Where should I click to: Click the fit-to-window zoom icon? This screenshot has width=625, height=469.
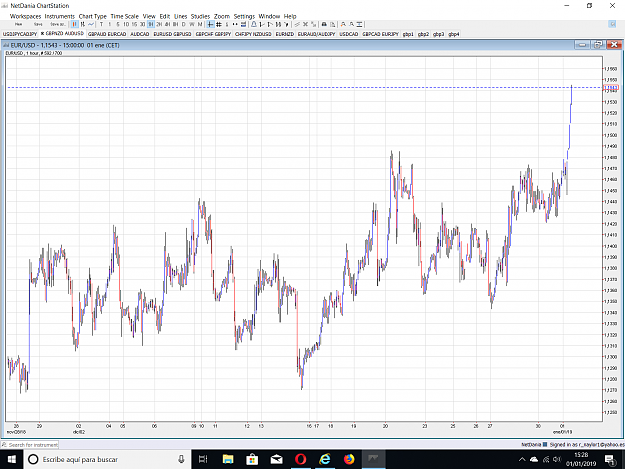360,24
